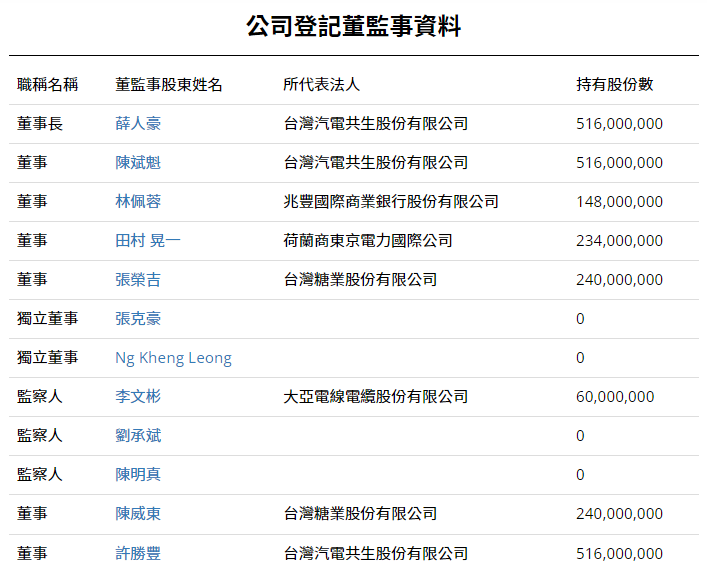This screenshot has height=574, width=707.
Task: Open the 林佩蓉 profile link
Action: 138,202
